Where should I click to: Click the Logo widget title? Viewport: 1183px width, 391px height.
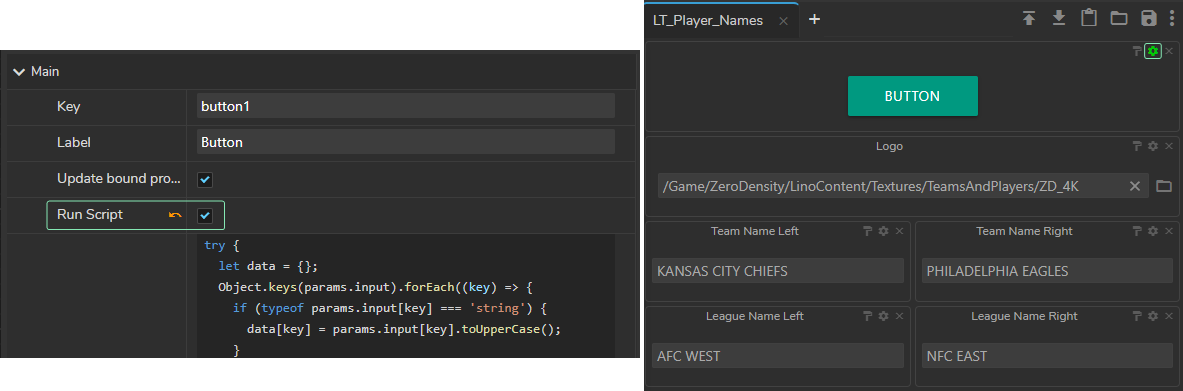[889, 146]
